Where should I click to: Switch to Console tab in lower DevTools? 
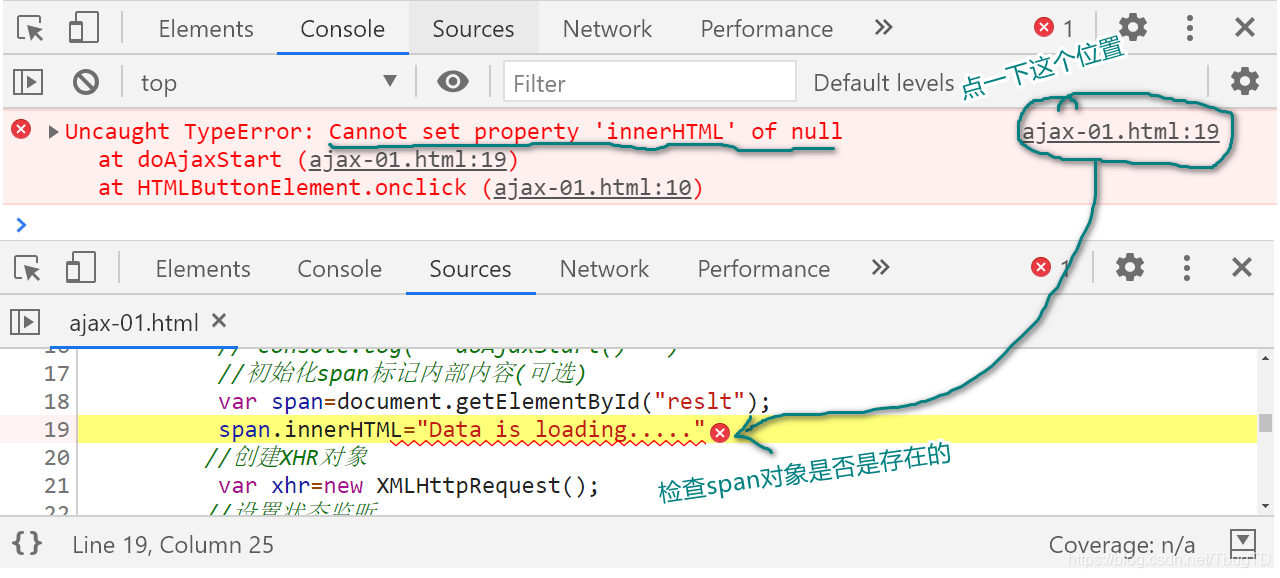[x=340, y=269]
